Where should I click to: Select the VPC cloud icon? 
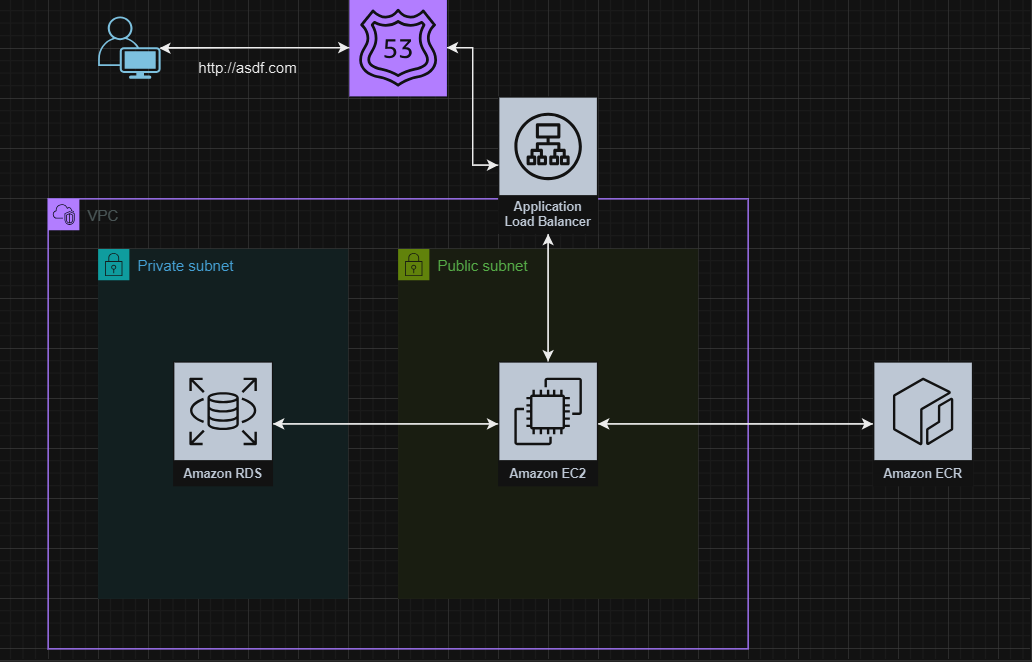point(63,215)
